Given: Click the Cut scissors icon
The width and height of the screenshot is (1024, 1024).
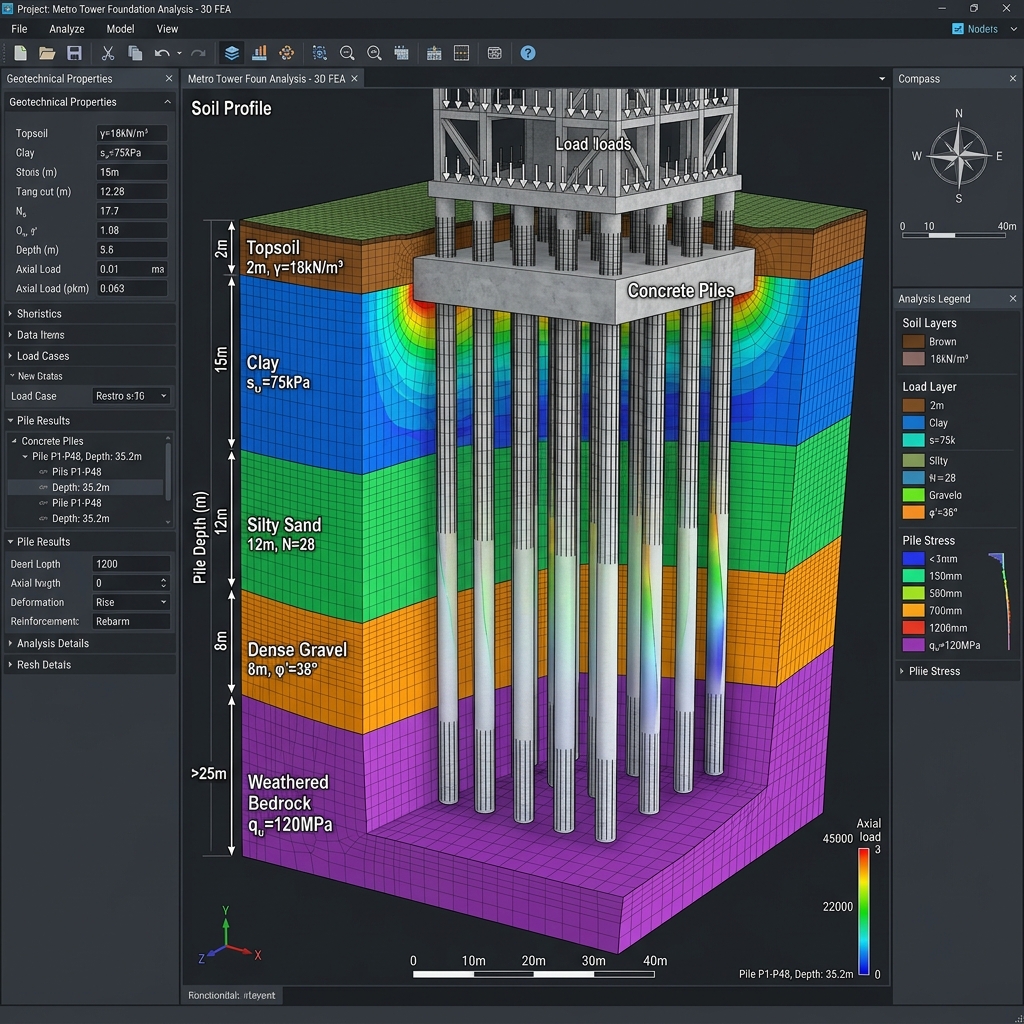Looking at the screenshot, I should [108, 54].
